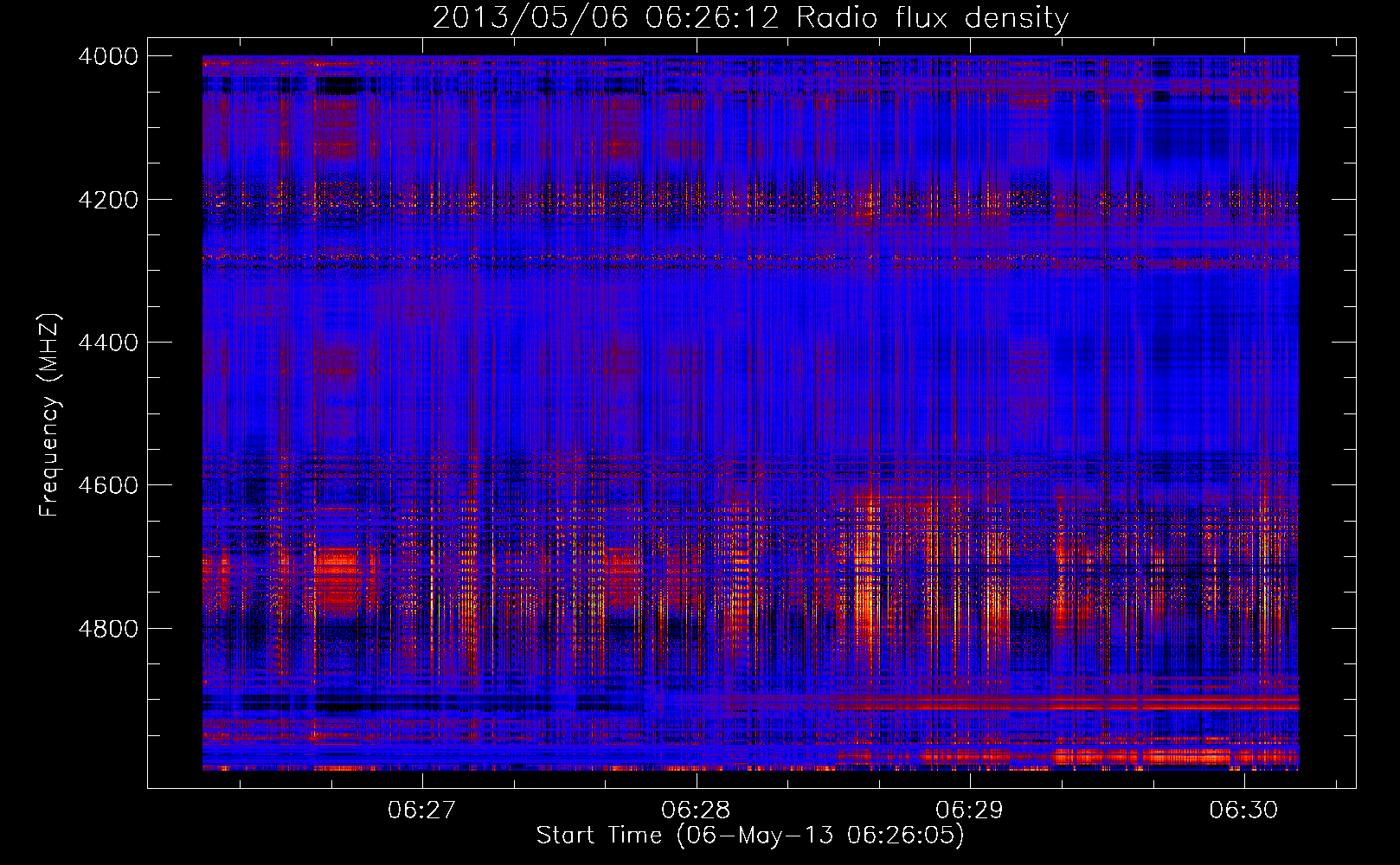Click the 'Frequency (MHZ)' axis label
This screenshot has width=1400, height=865.
point(49,415)
